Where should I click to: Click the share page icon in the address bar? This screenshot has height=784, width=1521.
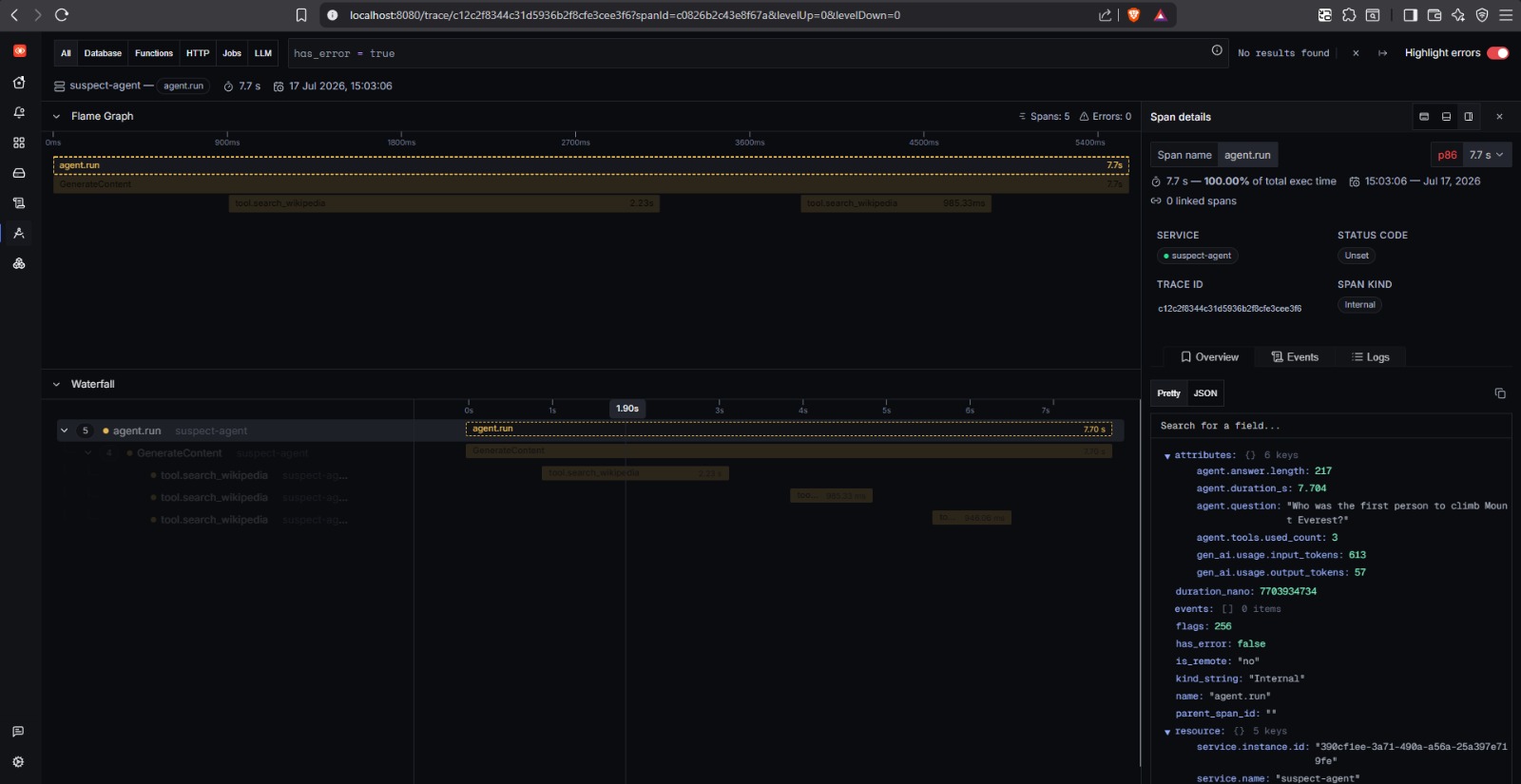coord(1105,15)
